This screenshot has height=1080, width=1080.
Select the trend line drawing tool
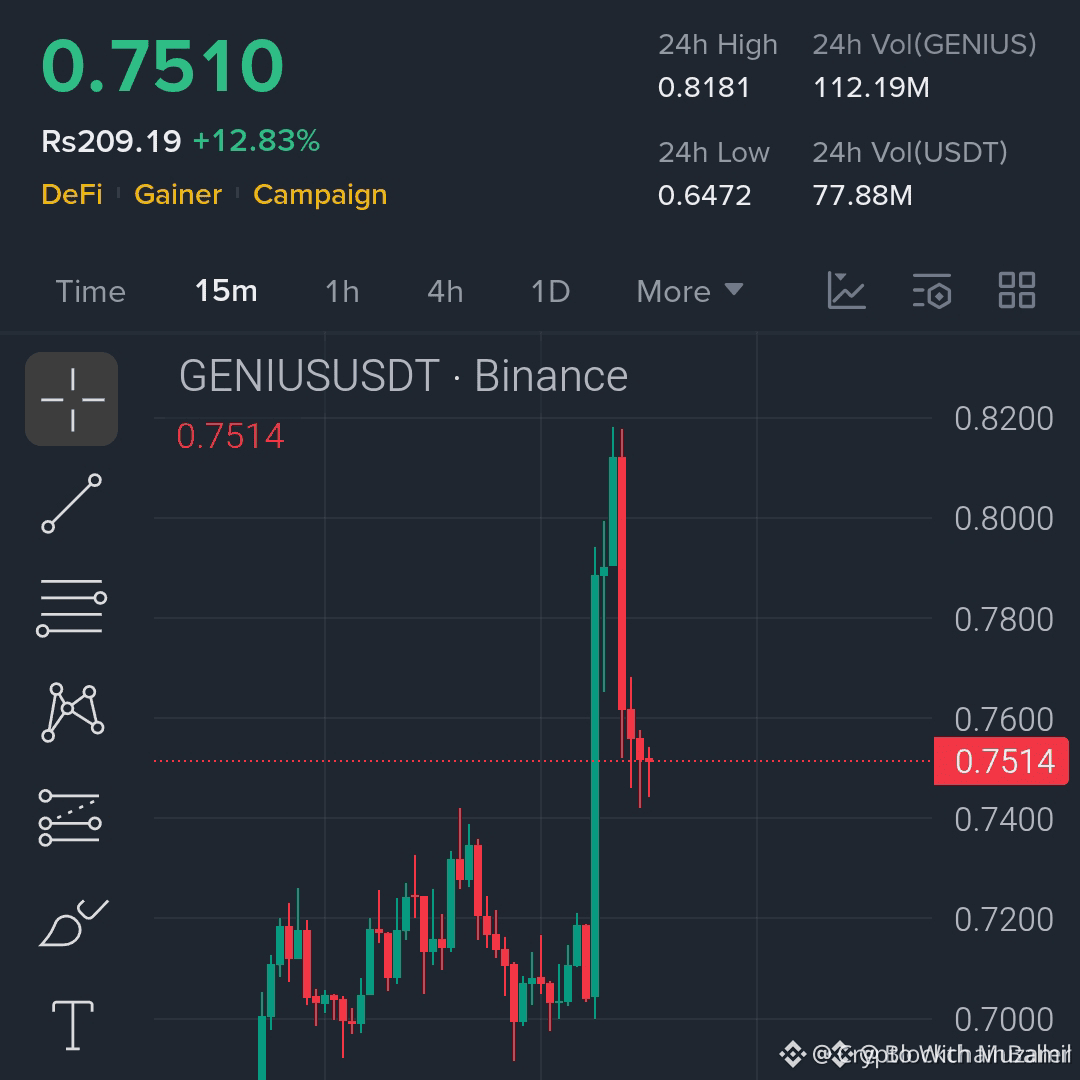click(x=72, y=503)
